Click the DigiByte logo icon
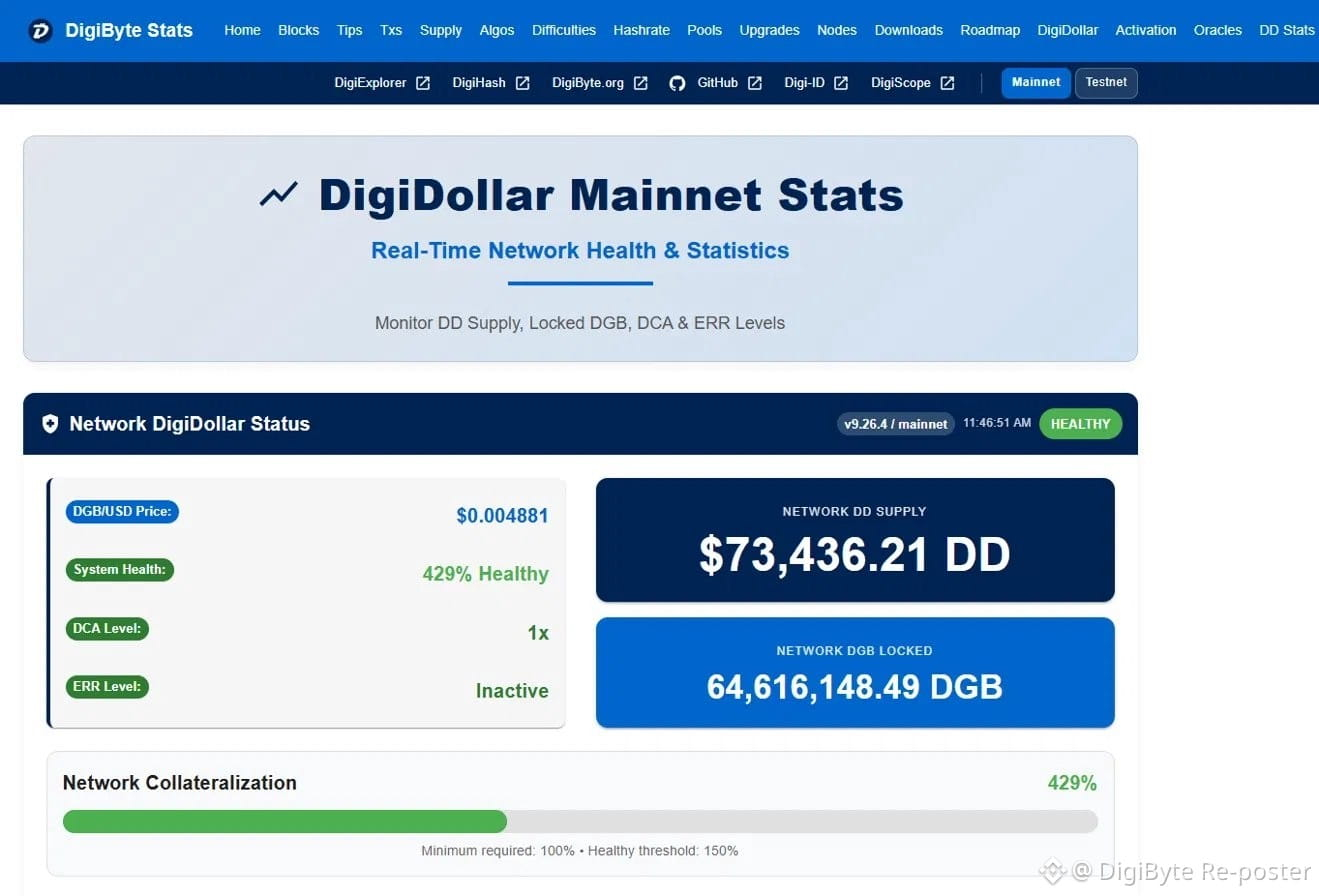 coord(41,30)
